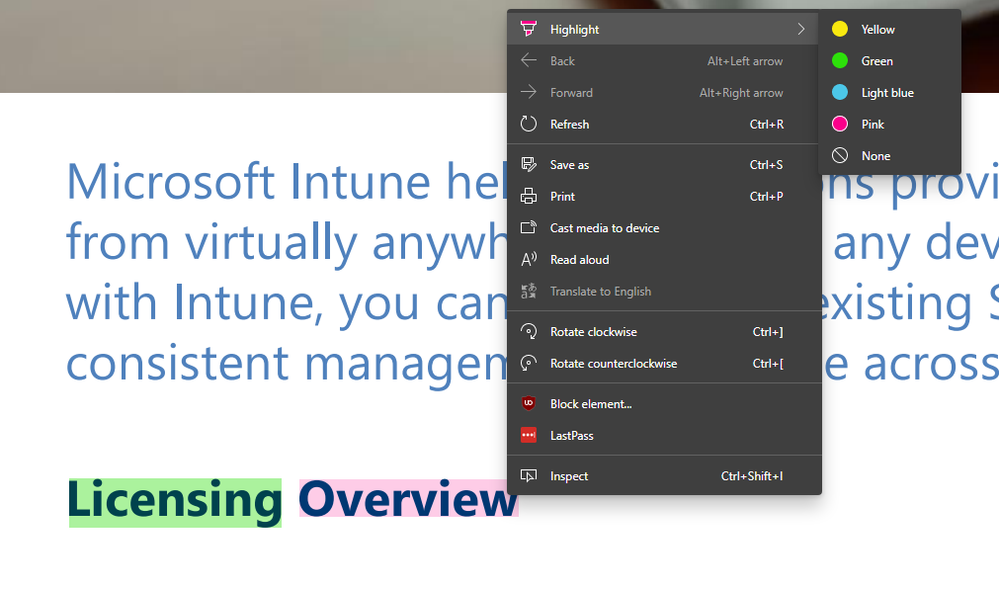Click the Highlight marker icon

point(528,29)
